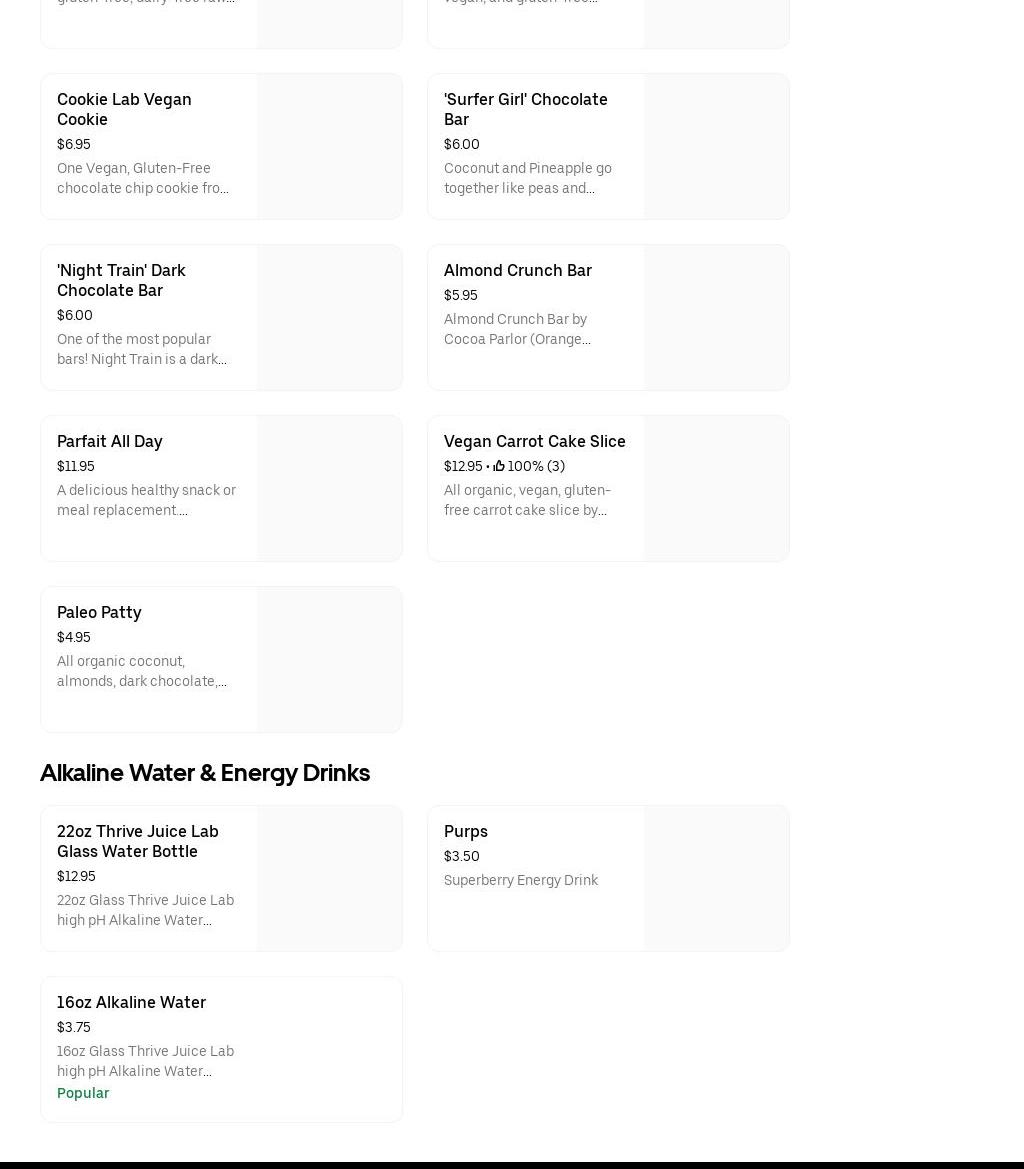Click the Parfait All Day image placeholder
The height and width of the screenshot is (1169, 1024).
point(329,488)
